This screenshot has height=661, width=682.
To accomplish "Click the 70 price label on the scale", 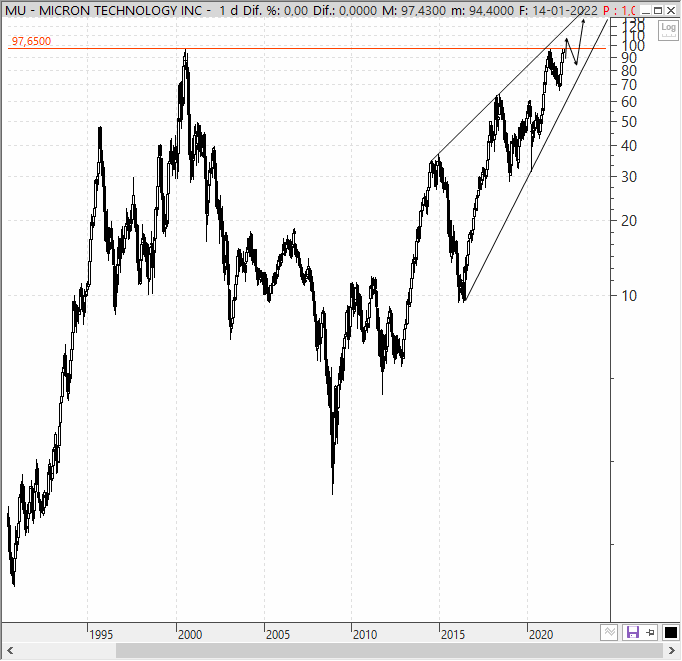I will coord(629,85).
